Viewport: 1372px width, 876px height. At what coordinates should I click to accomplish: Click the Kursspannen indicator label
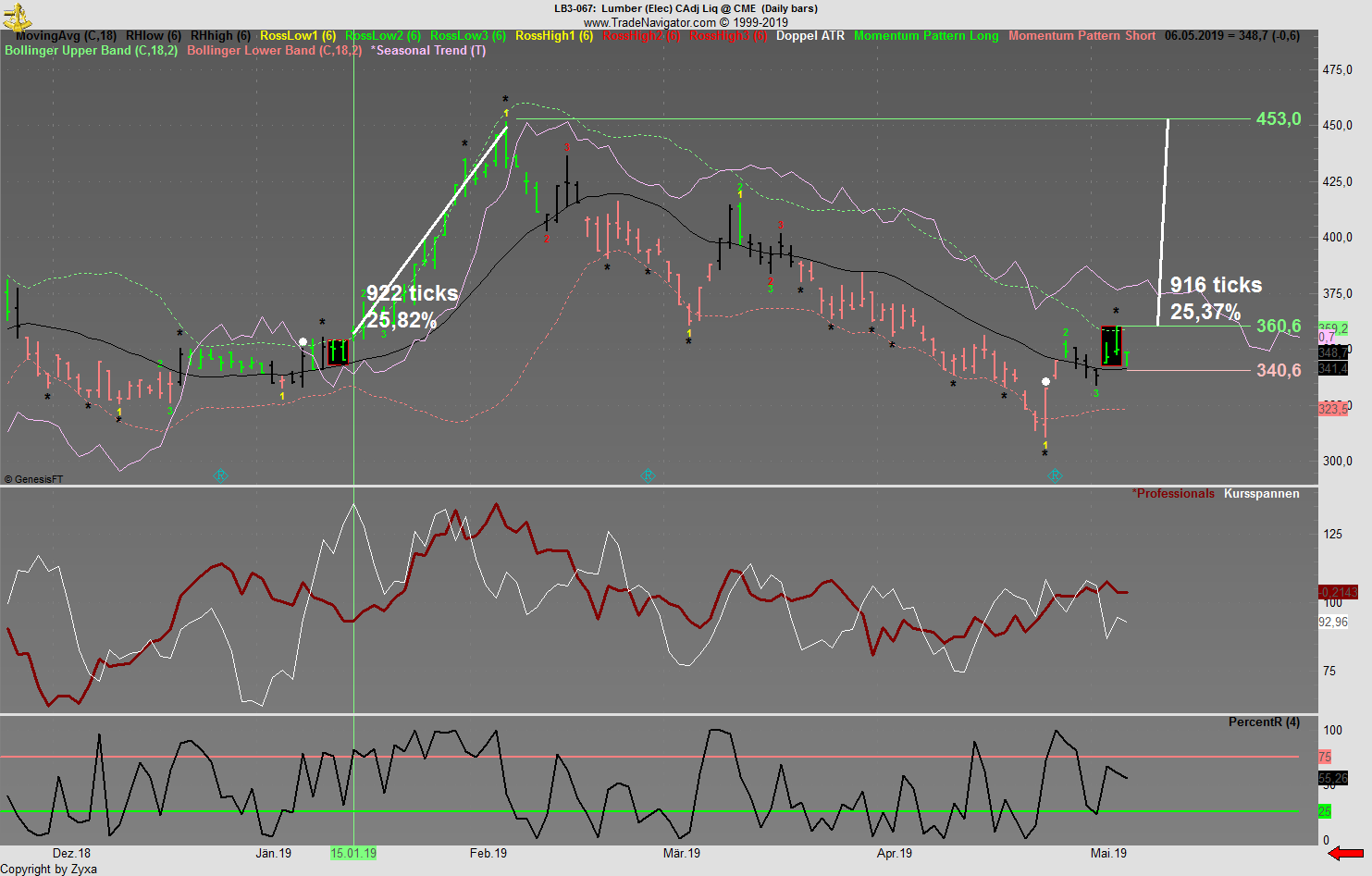coord(1262,494)
